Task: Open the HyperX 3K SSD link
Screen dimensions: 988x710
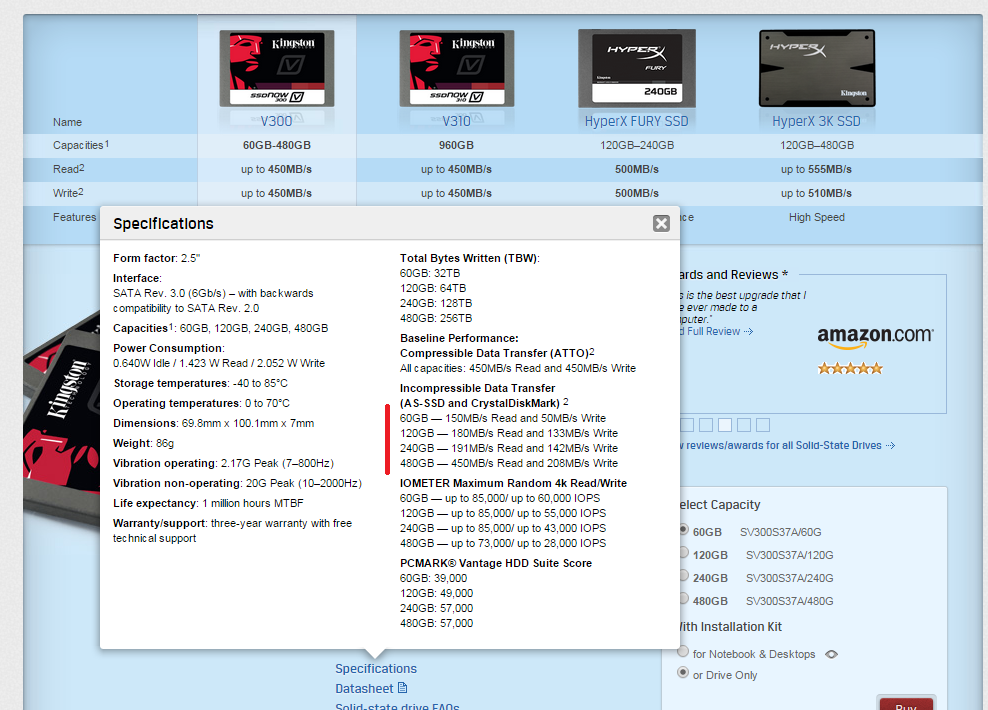Action: click(x=816, y=121)
